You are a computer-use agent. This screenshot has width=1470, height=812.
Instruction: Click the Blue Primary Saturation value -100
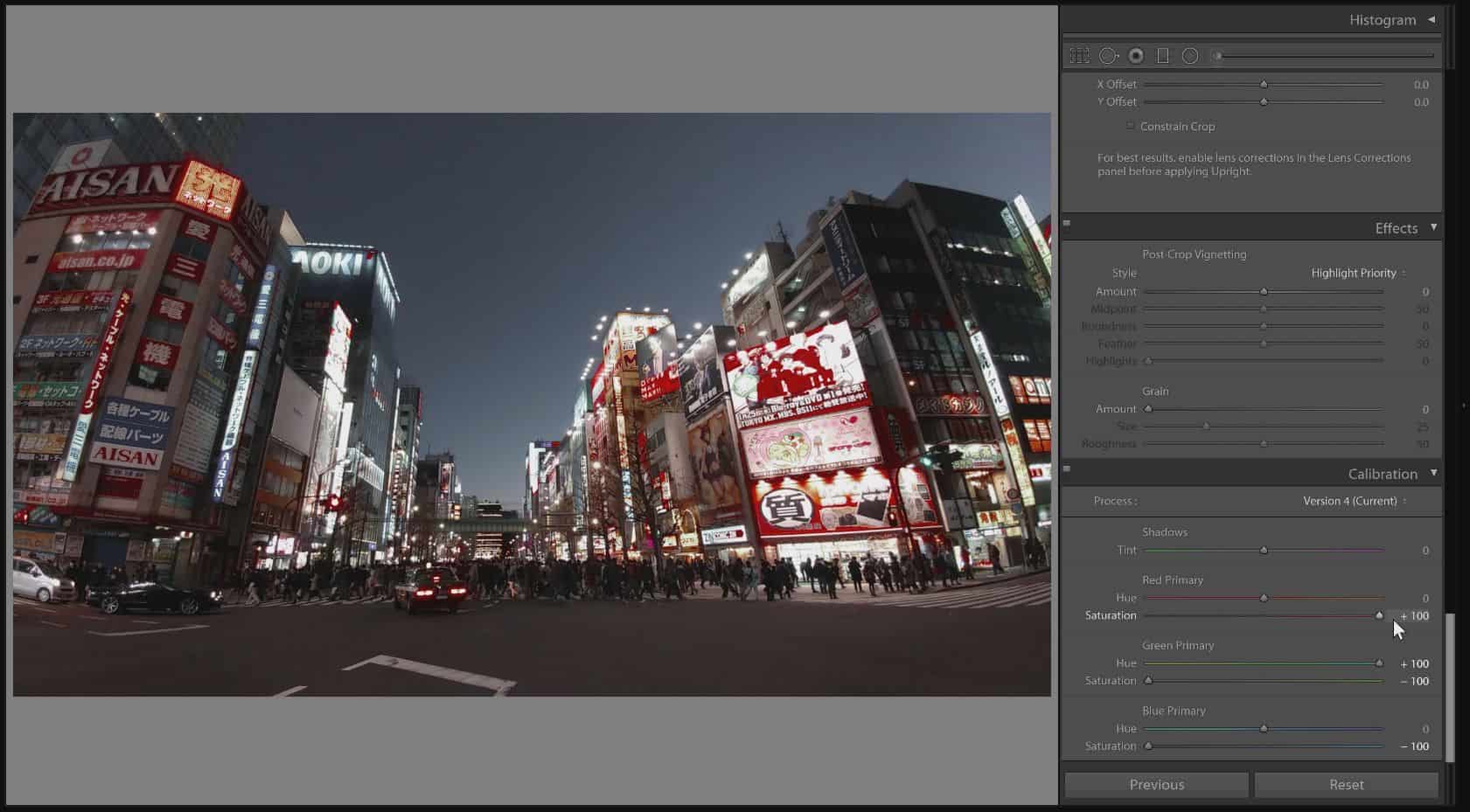pyautogui.click(x=1414, y=746)
